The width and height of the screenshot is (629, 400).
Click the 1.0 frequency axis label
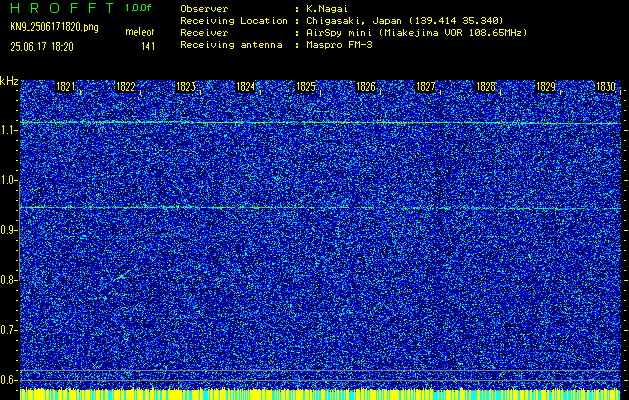[8, 180]
